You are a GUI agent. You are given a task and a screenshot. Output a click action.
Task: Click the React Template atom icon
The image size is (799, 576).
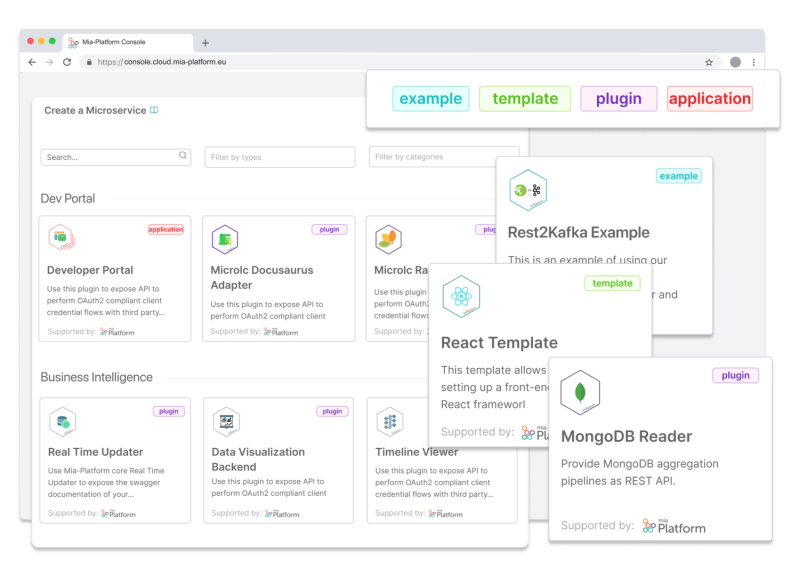tap(461, 296)
